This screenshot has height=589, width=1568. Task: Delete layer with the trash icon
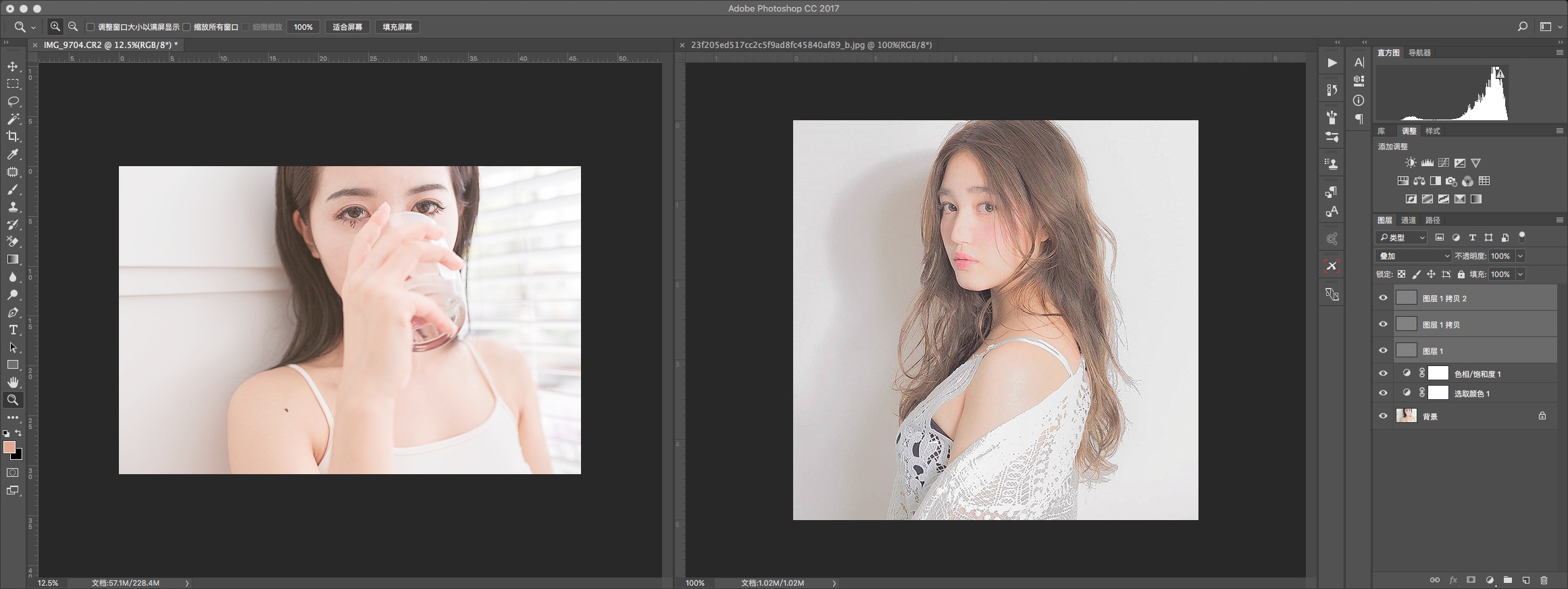1544,580
